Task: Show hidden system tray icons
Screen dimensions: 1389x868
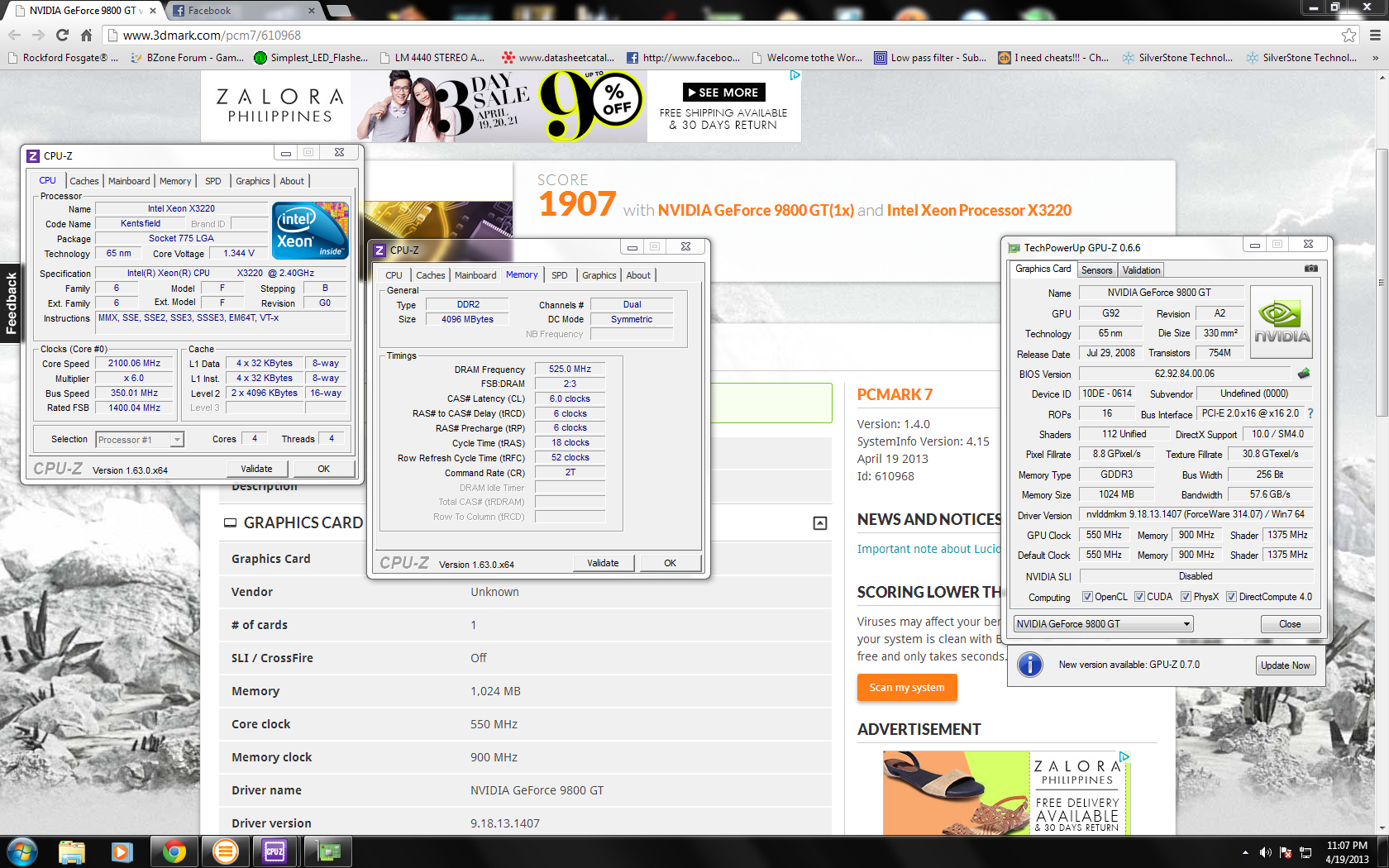Action: point(1245,852)
